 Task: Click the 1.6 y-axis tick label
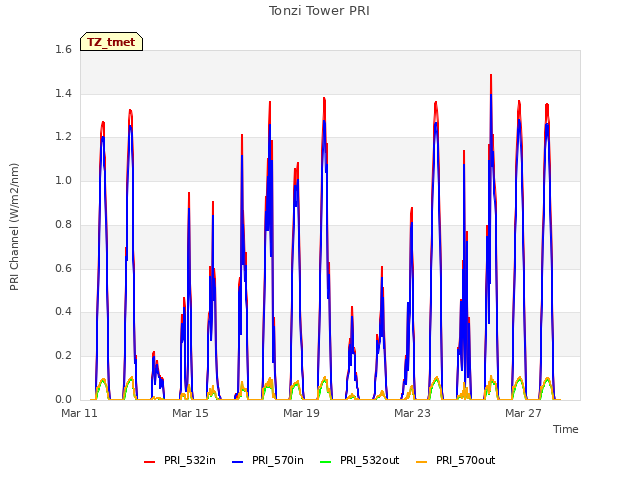click(x=64, y=50)
